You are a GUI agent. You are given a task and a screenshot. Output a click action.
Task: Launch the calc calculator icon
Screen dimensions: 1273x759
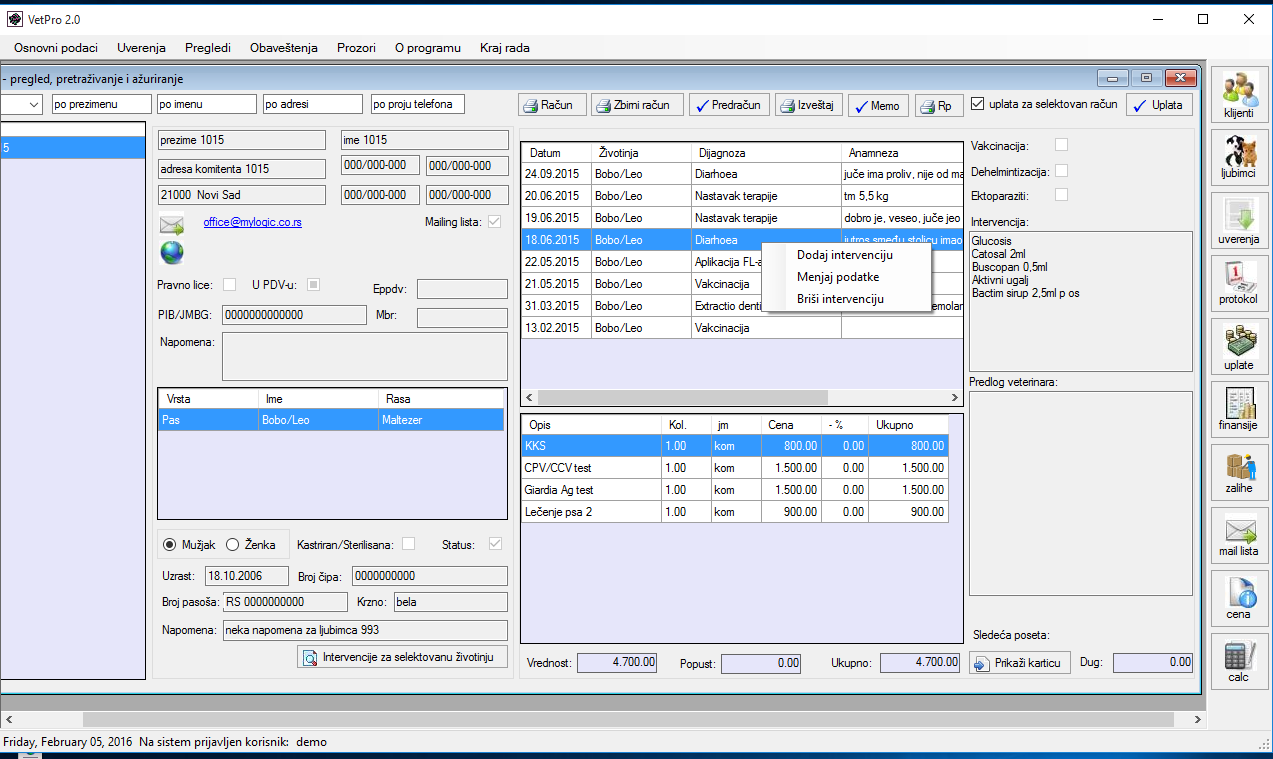[x=1238, y=660]
